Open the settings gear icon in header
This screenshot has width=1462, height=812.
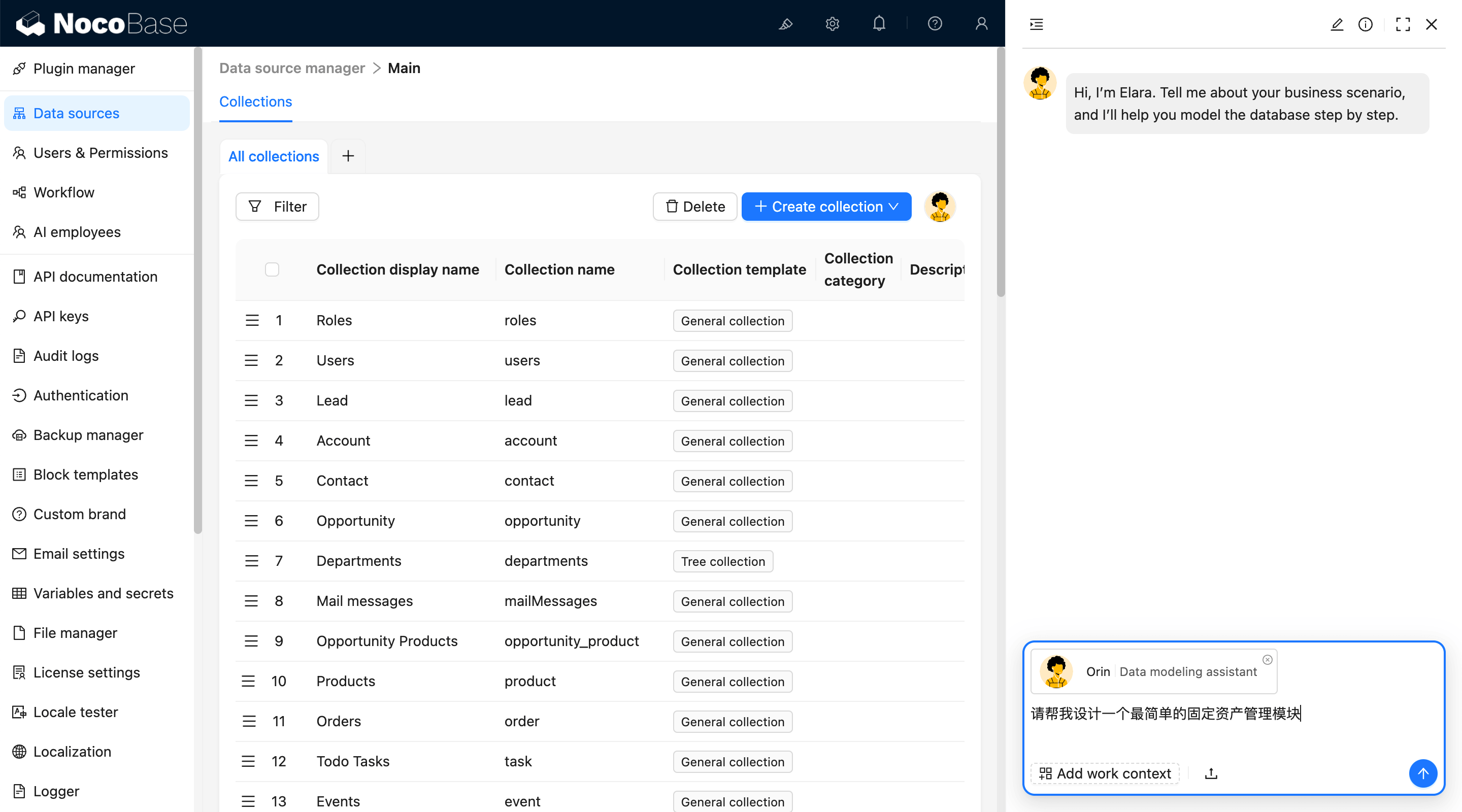(832, 23)
